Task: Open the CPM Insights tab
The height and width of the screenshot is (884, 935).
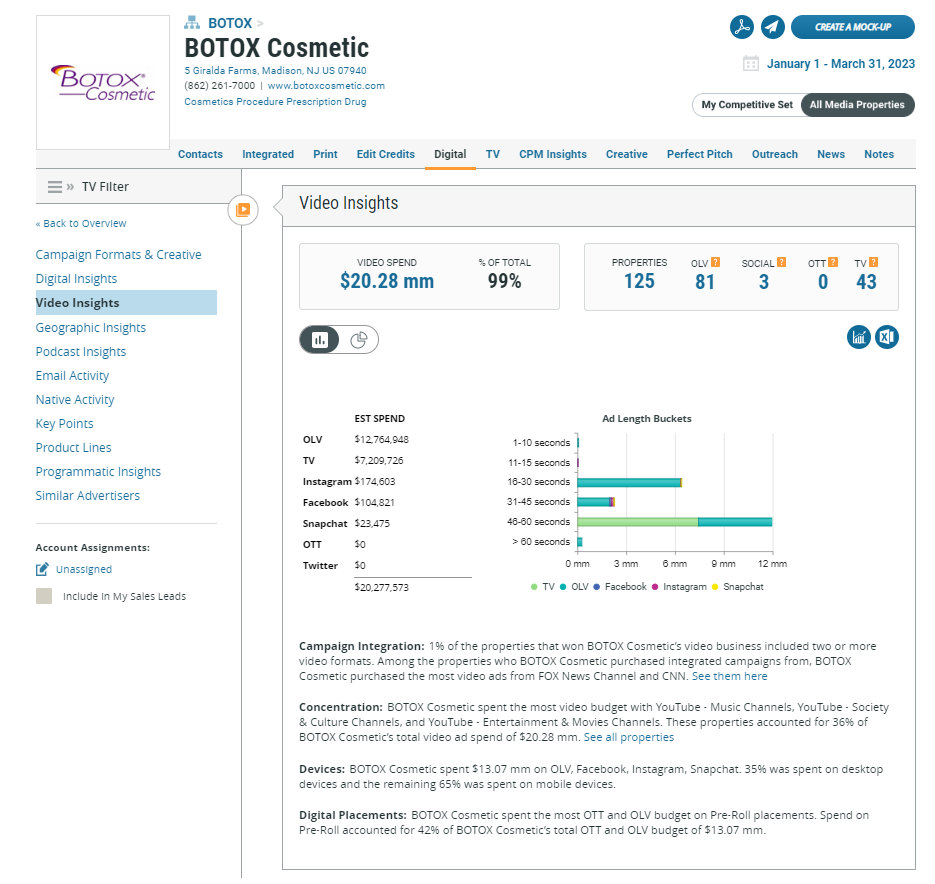Action: 553,154
